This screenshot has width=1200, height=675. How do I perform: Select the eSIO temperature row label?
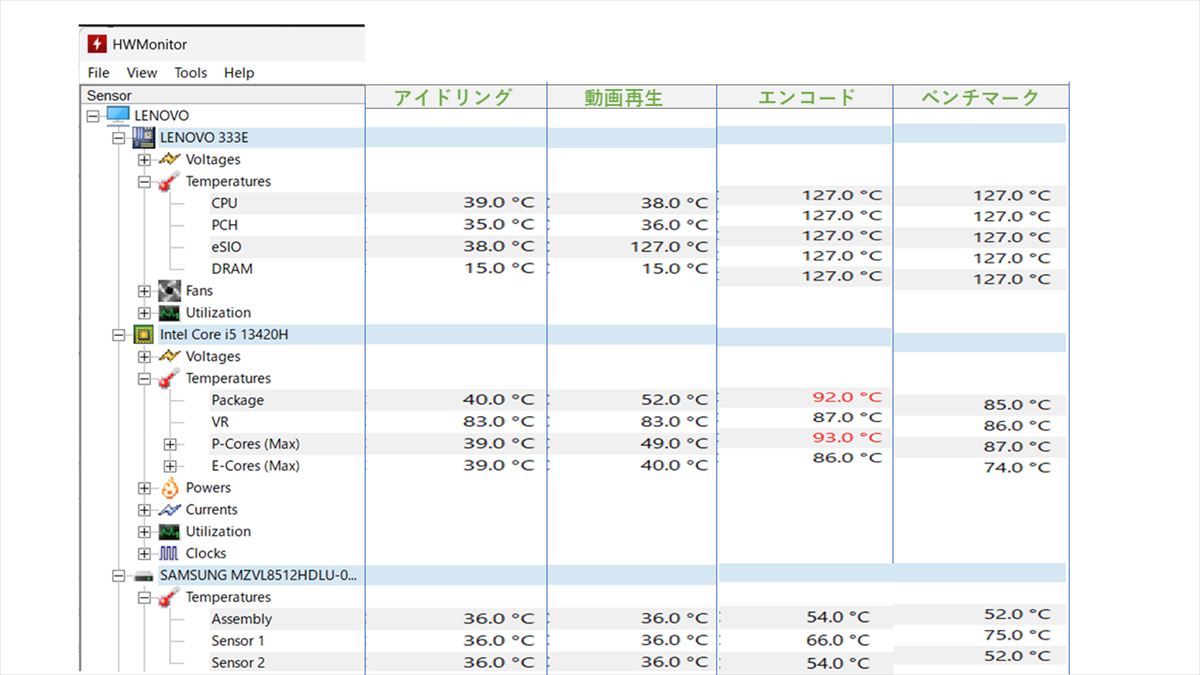click(x=226, y=247)
